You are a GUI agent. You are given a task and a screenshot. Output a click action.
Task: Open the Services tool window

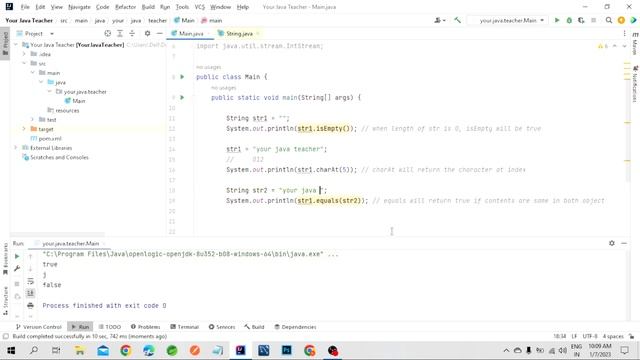222,327
